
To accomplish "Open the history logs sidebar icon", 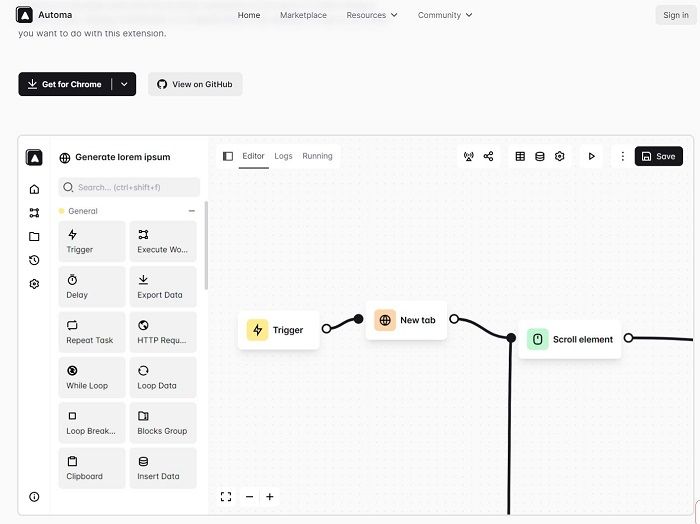I will (x=34, y=260).
